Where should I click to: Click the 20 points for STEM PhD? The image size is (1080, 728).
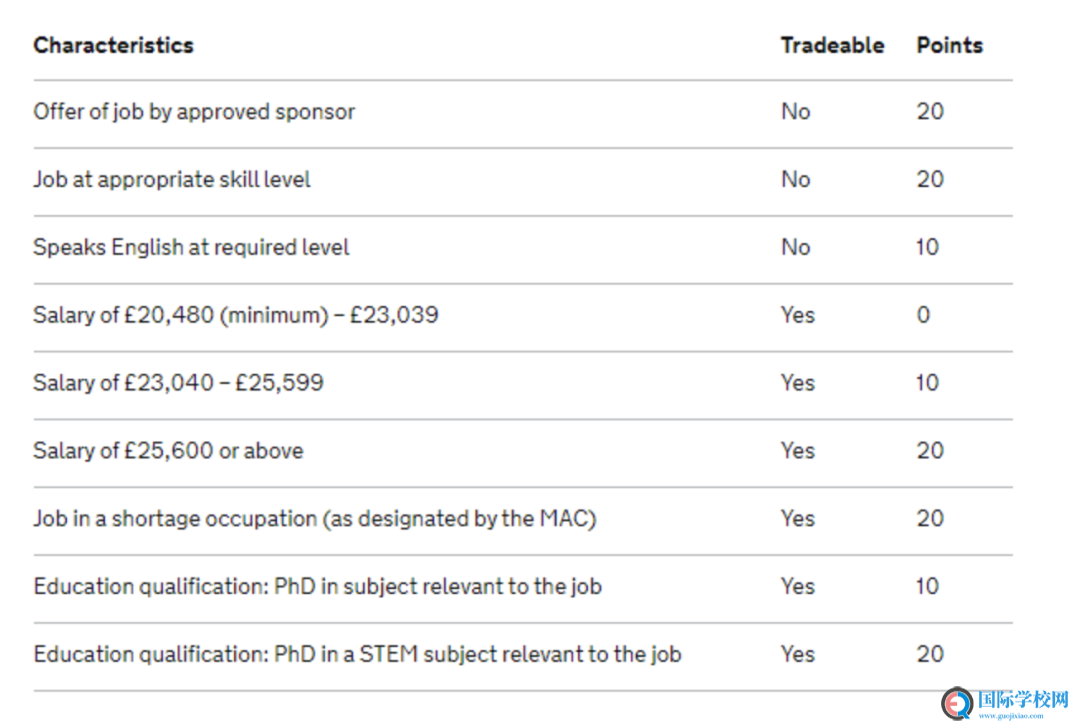pos(930,654)
